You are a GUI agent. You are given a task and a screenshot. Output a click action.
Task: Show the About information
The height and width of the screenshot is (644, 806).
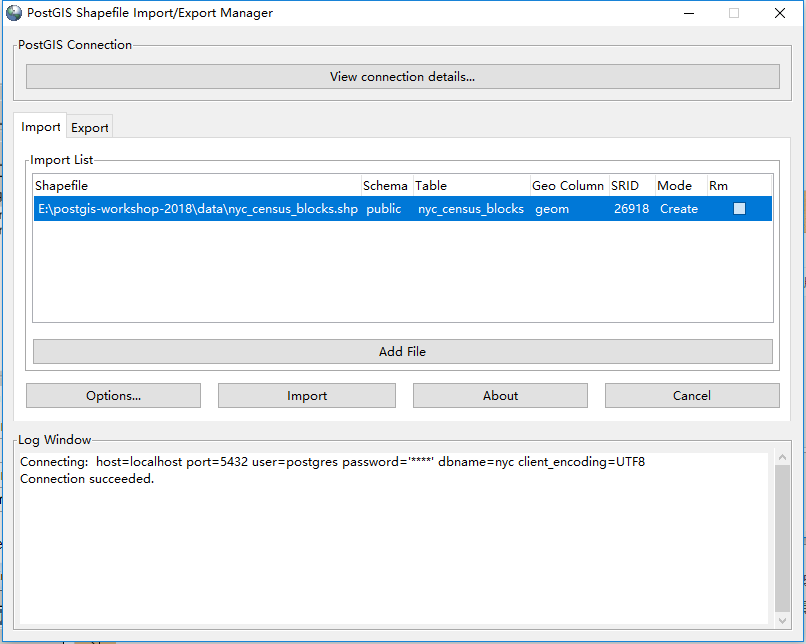(x=500, y=396)
